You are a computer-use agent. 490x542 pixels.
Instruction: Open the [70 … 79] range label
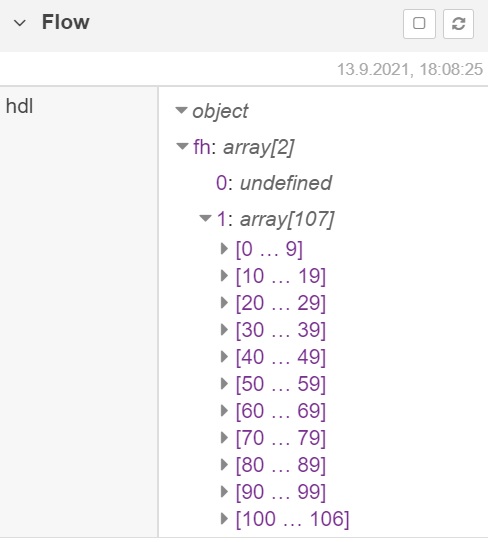(x=281, y=438)
